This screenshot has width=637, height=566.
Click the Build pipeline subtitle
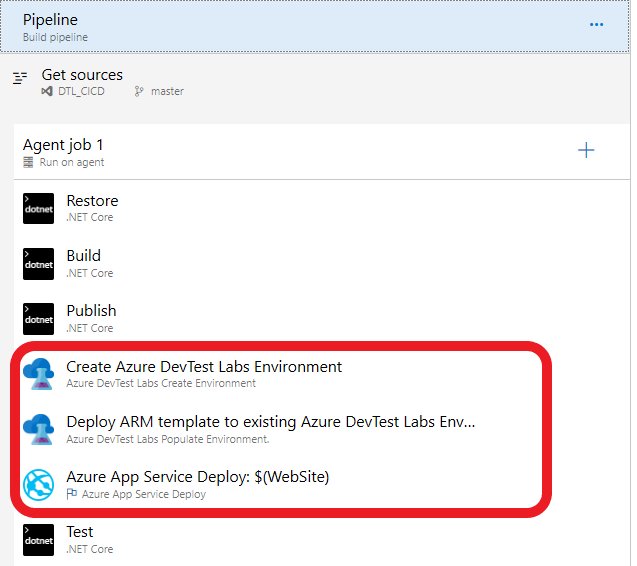coord(55,37)
